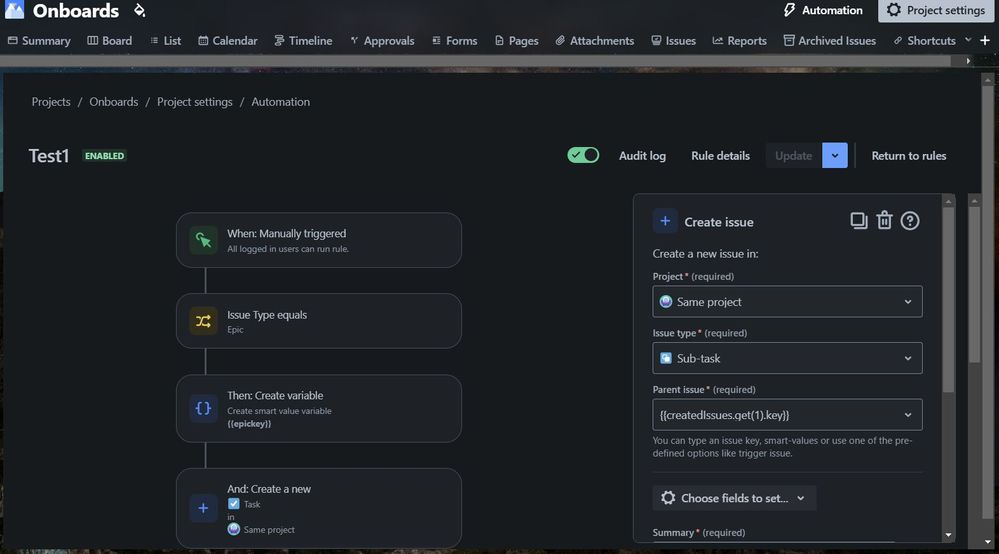
Task: Open the Attachments tab
Action: click(594, 40)
